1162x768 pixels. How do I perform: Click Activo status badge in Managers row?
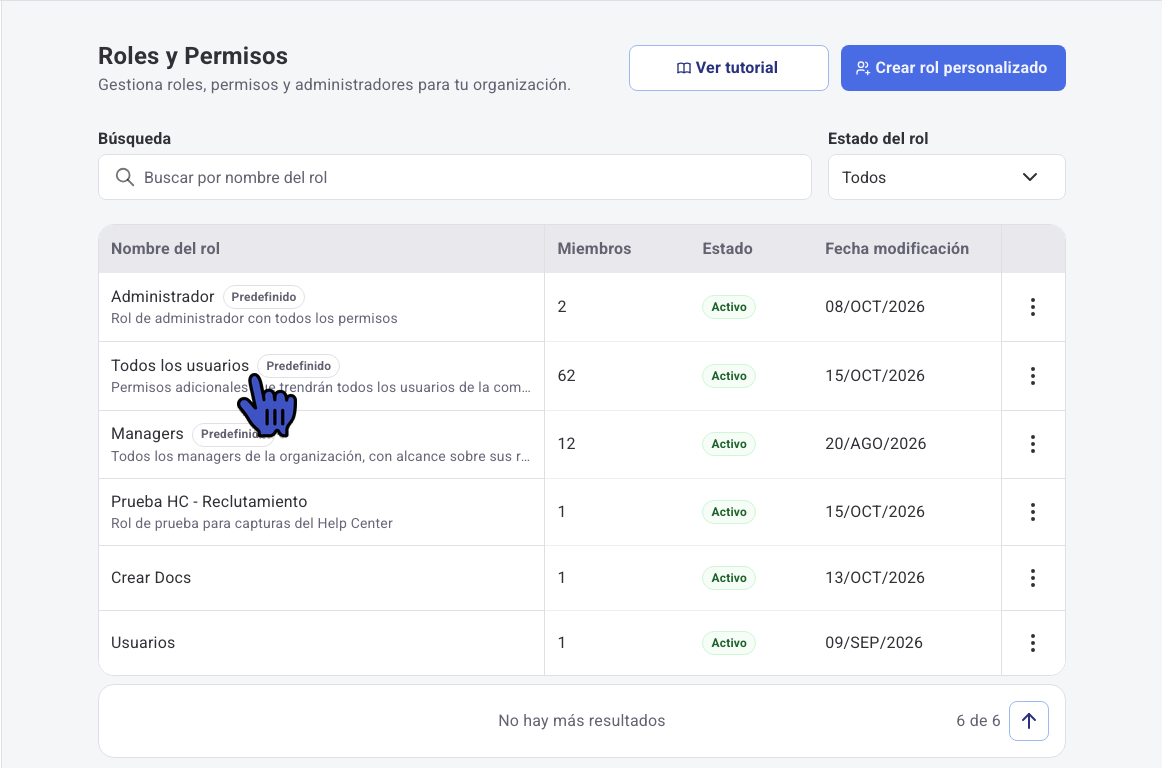coord(728,444)
